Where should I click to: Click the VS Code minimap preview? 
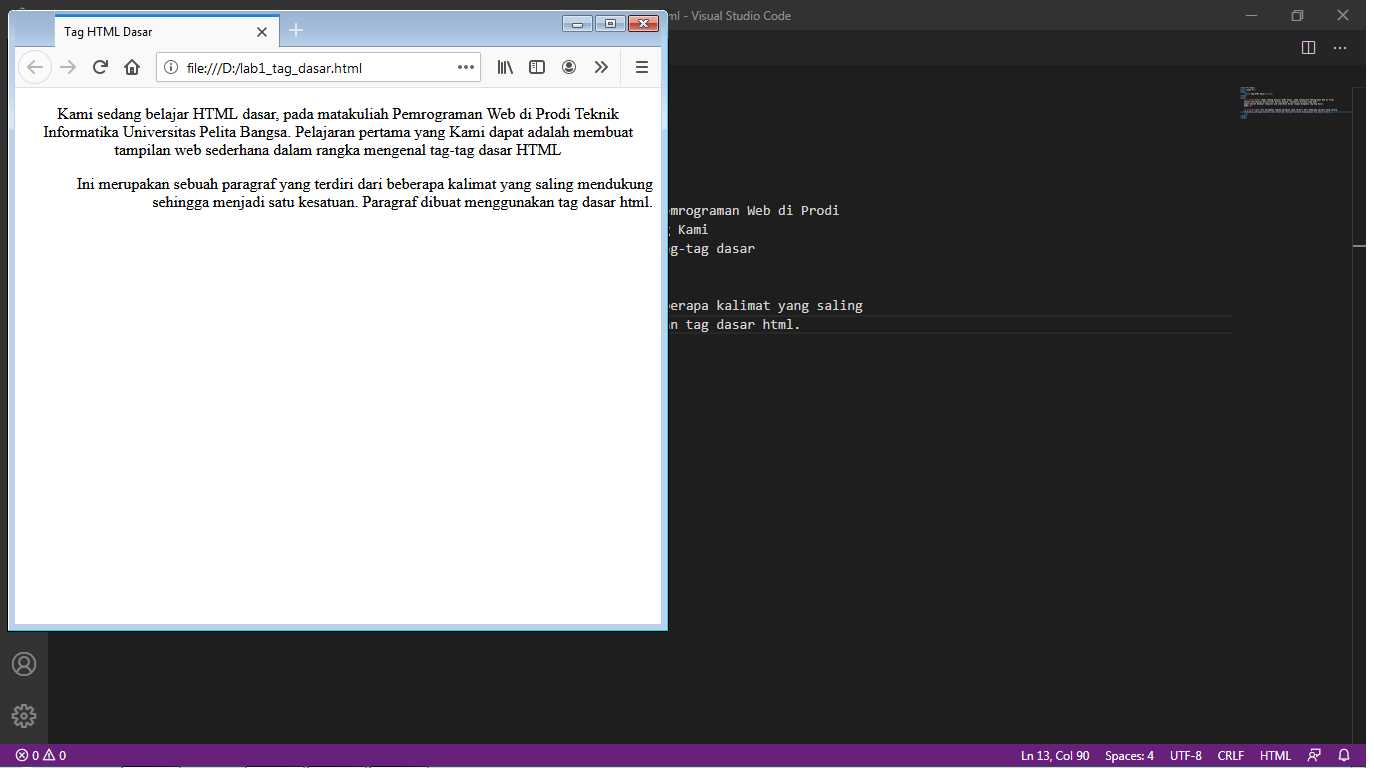click(x=1296, y=104)
